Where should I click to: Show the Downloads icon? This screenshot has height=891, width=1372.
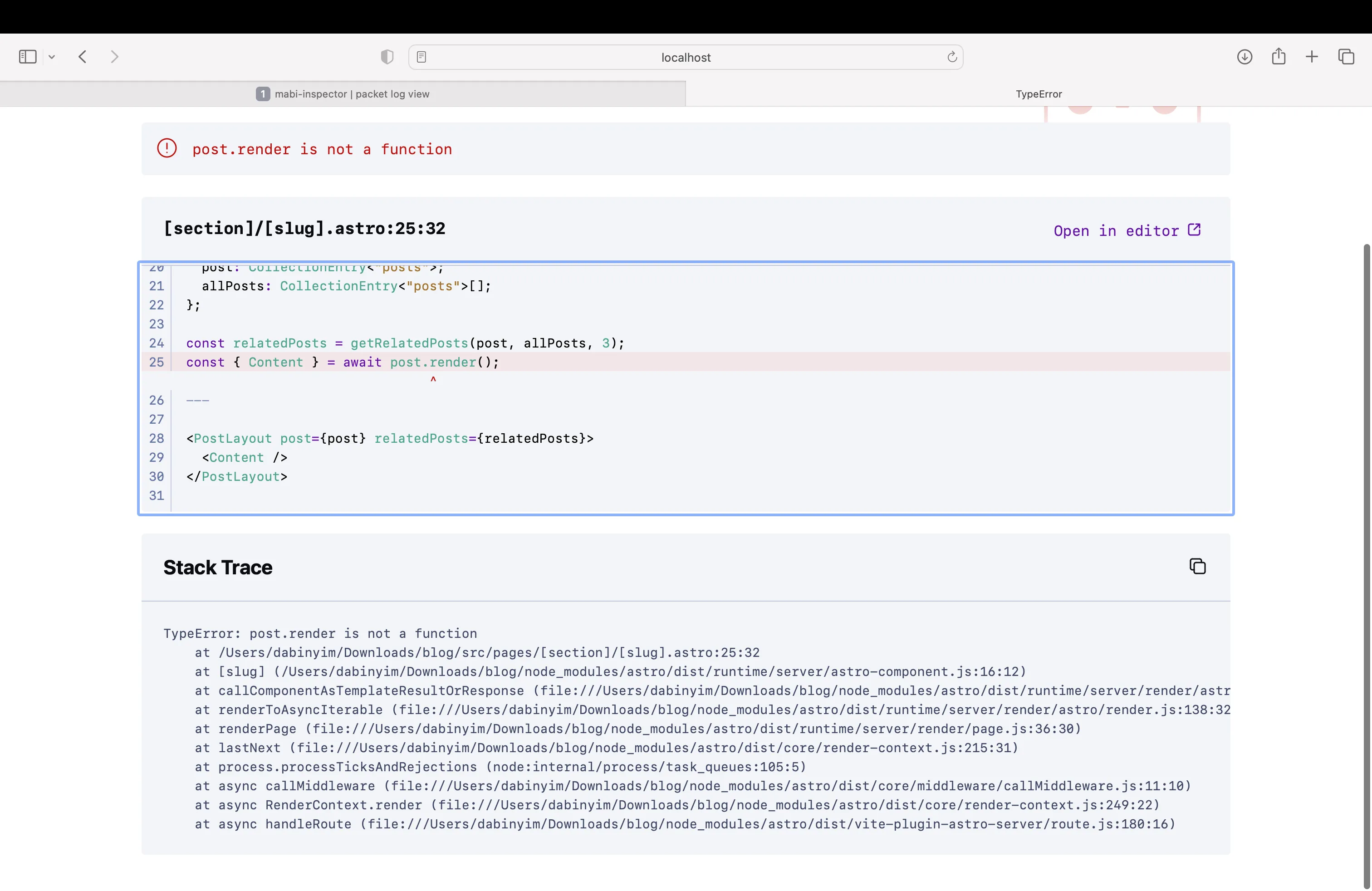pyautogui.click(x=1244, y=56)
